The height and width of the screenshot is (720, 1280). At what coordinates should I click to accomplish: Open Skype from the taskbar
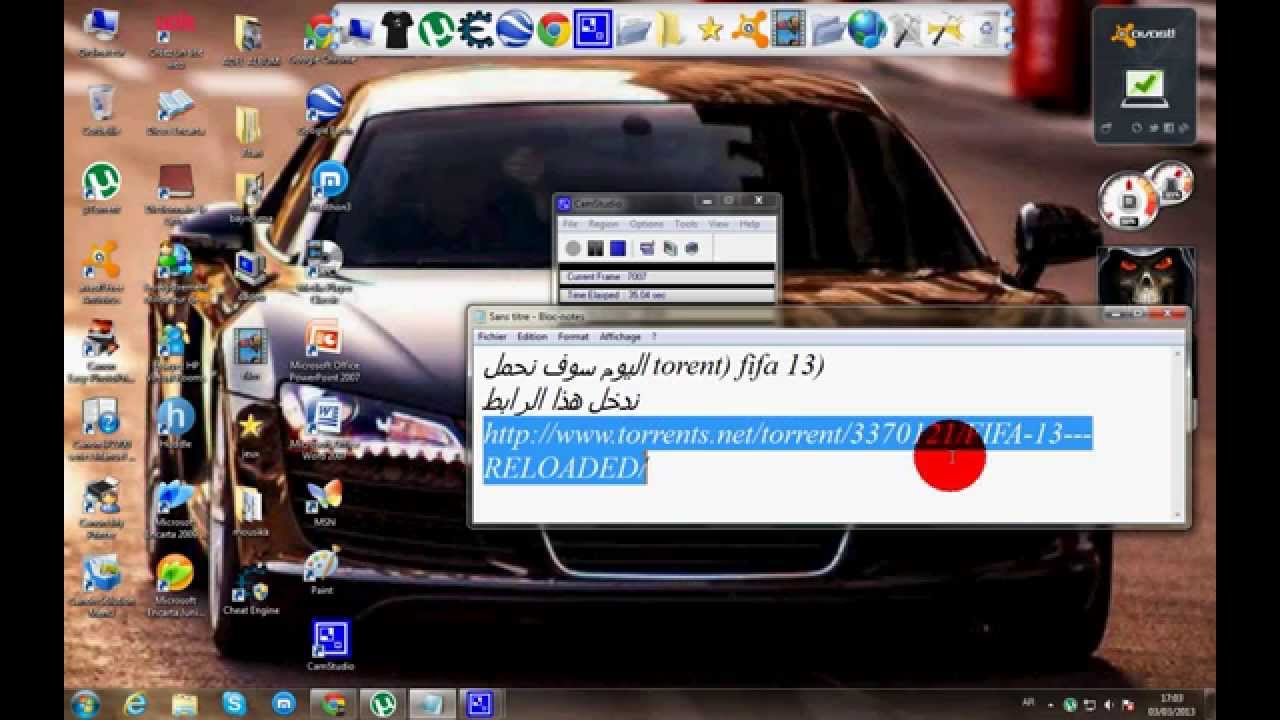point(234,704)
